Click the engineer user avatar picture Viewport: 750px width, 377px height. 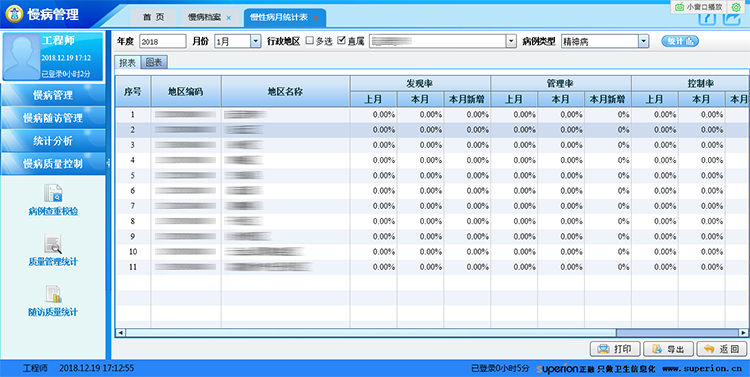tap(22, 56)
